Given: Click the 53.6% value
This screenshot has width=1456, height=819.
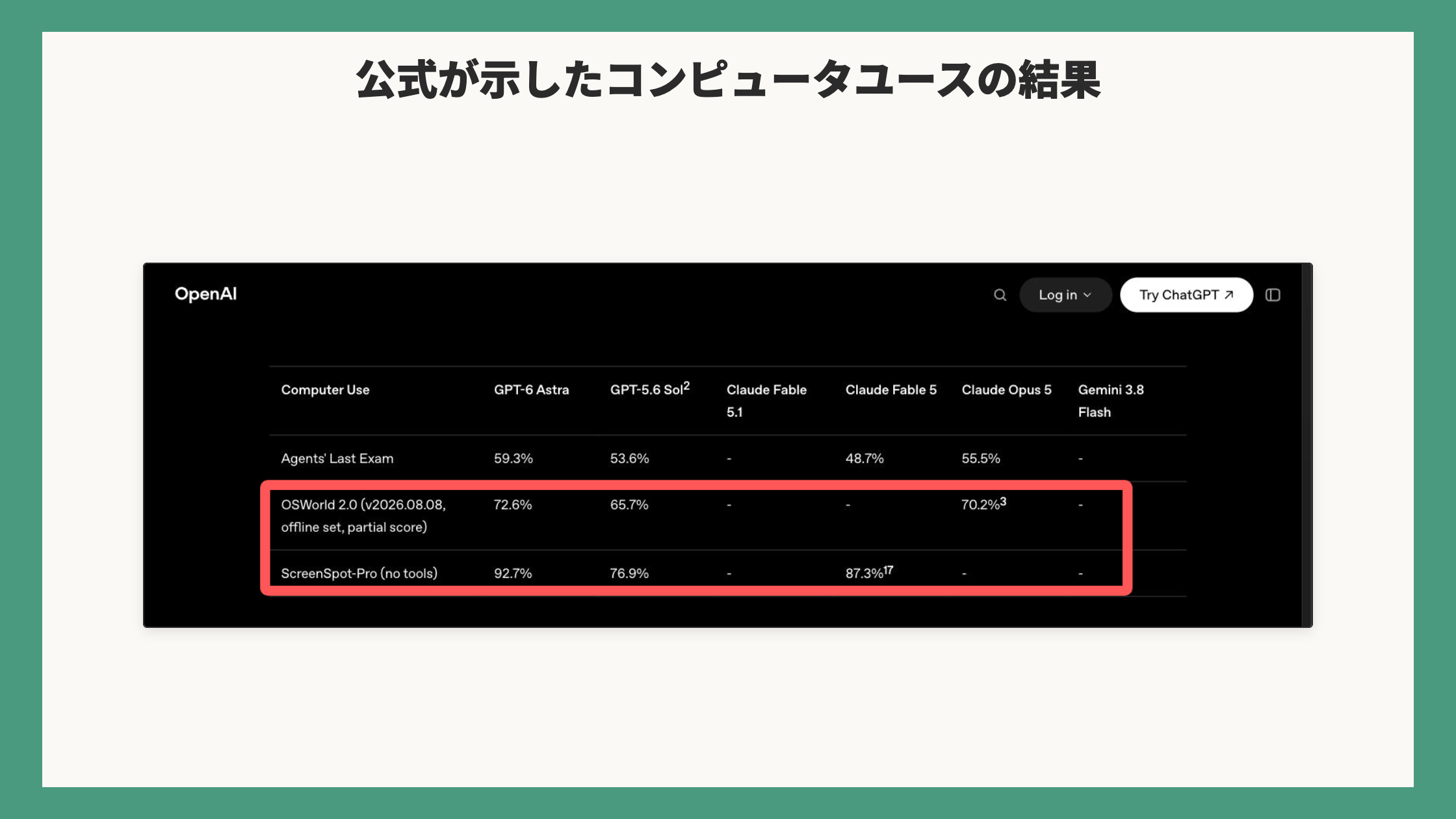Looking at the screenshot, I should coord(629,459).
